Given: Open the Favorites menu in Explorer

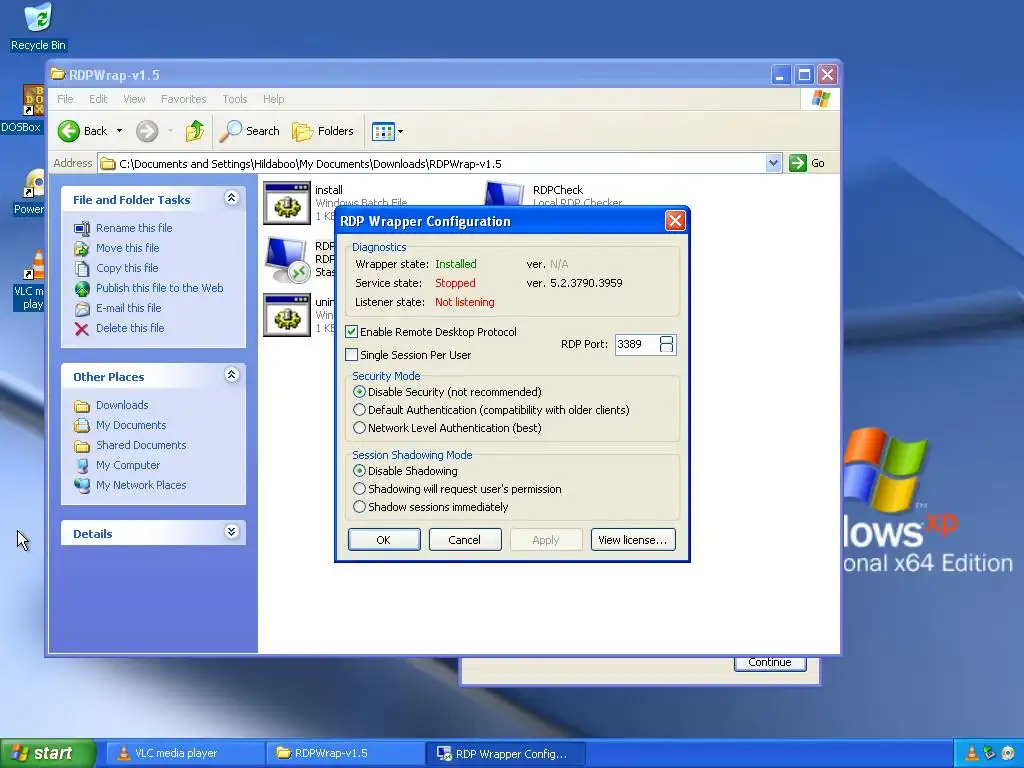Looking at the screenshot, I should pos(184,99).
